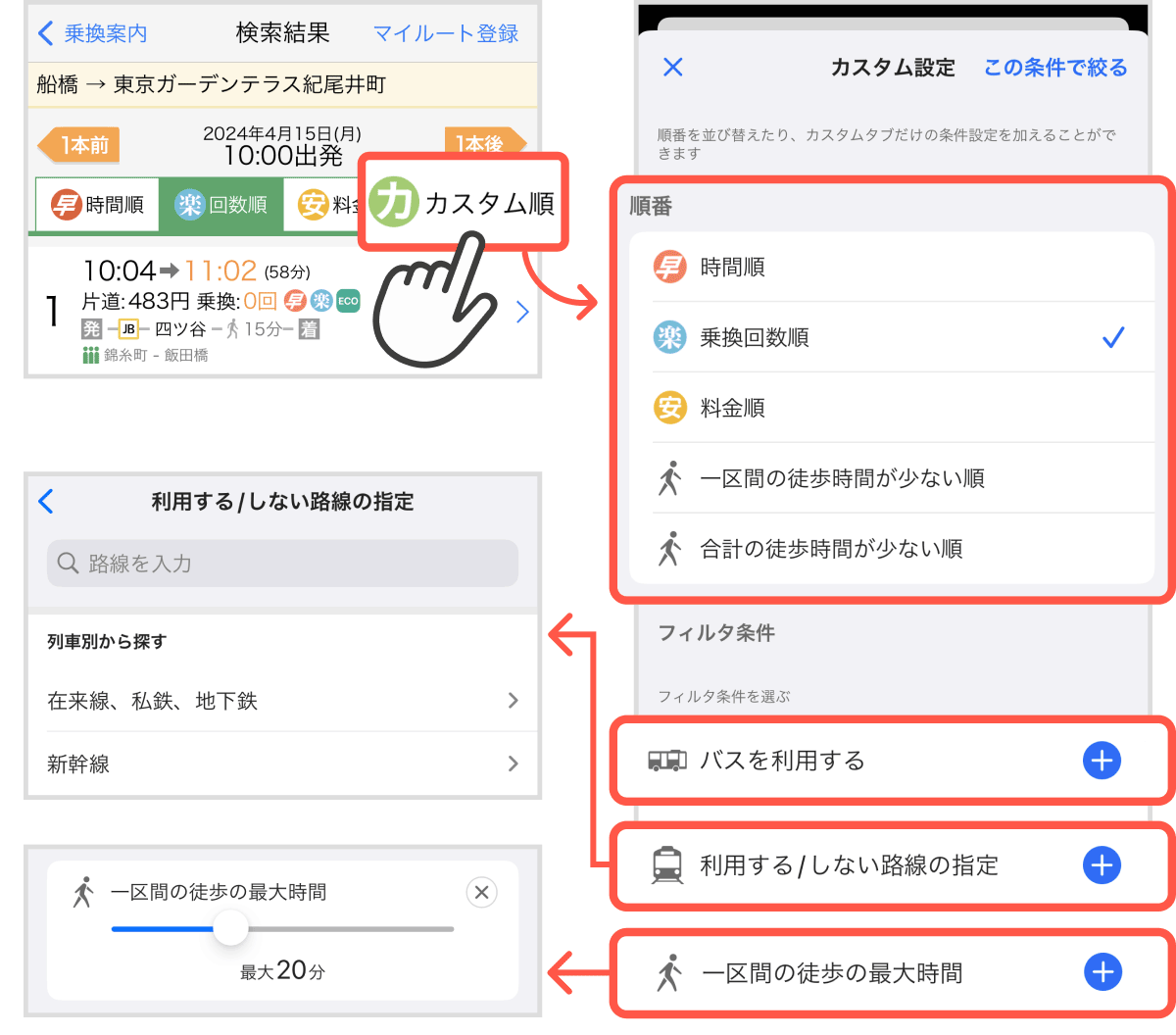Remove the walking time filter with X
Image resolution: width=1176 pixels, height=1035 pixels.
[x=481, y=892]
